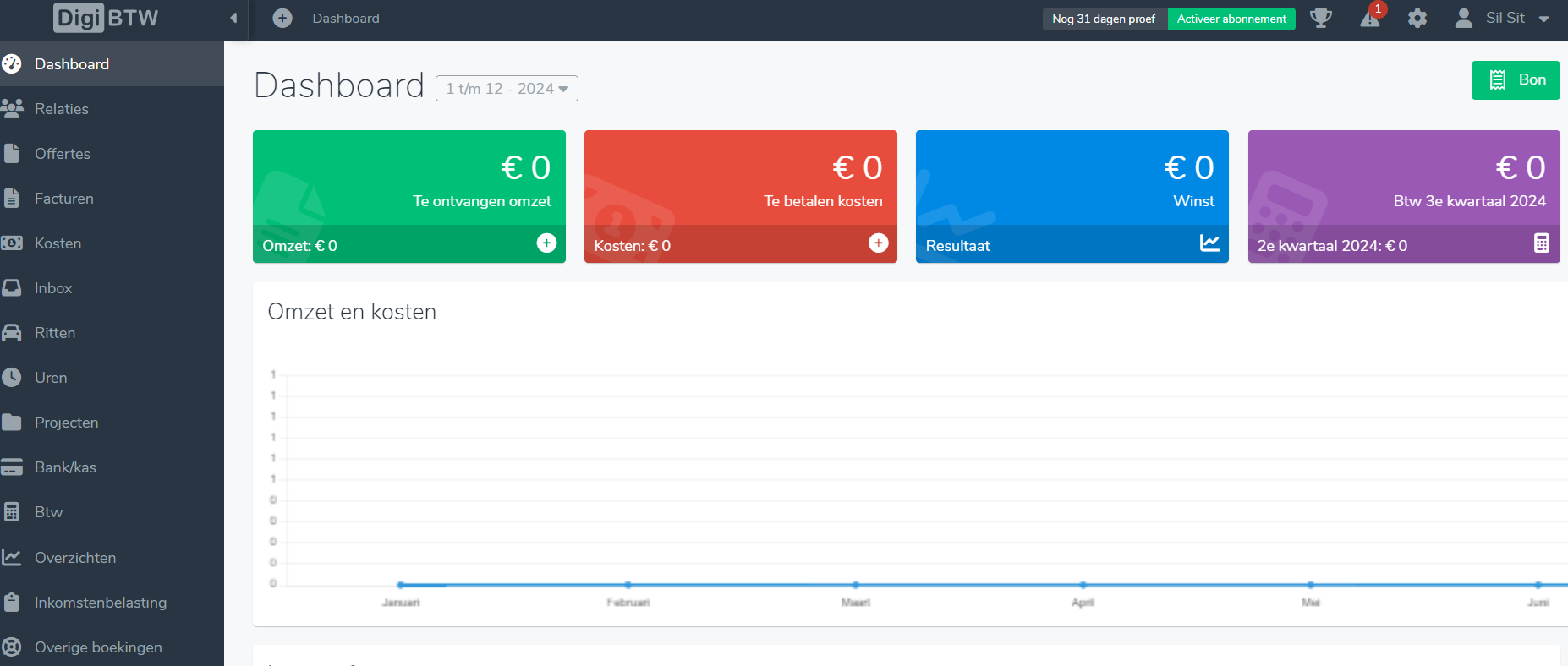Add costs using Kosten plus icon
This screenshot has height=666, width=1568.
click(x=878, y=243)
